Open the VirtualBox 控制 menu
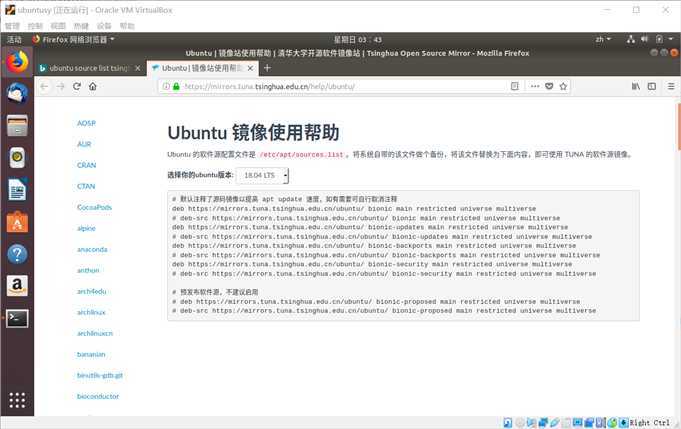Viewport: 681px width, 429px height. 35,26
